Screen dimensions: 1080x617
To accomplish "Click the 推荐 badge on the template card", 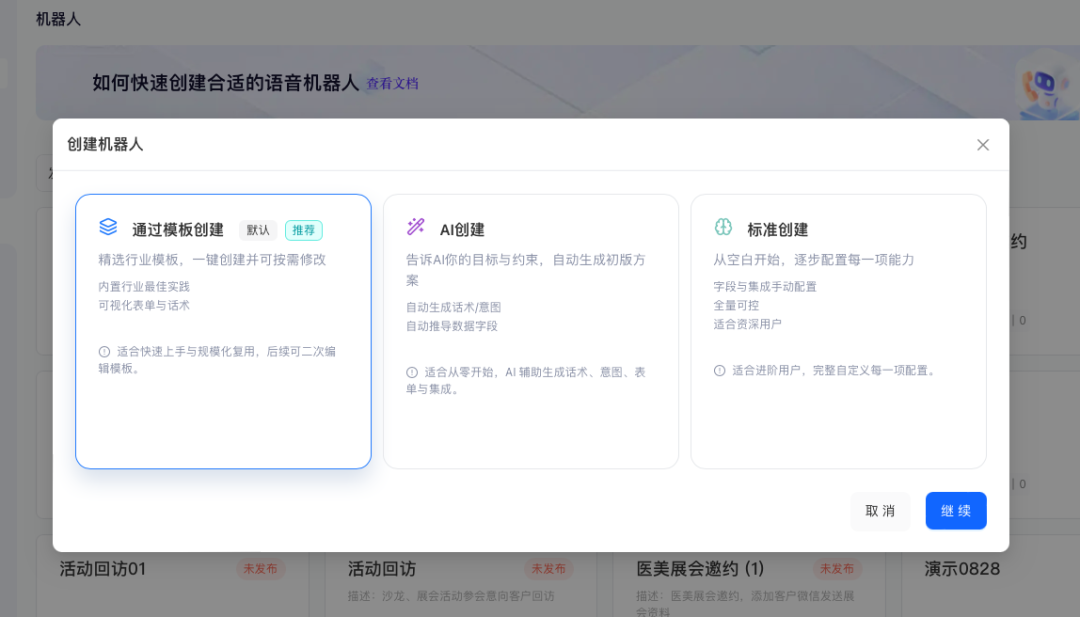I will pos(304,230).
